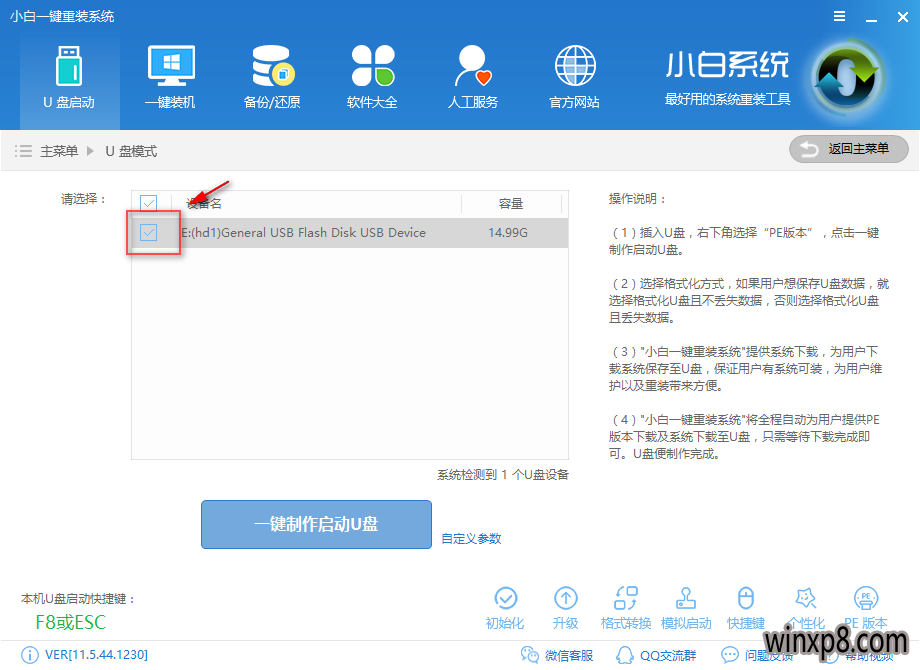The image size is (920, 670).
Task: Click the version info icon
Action: 29,655
